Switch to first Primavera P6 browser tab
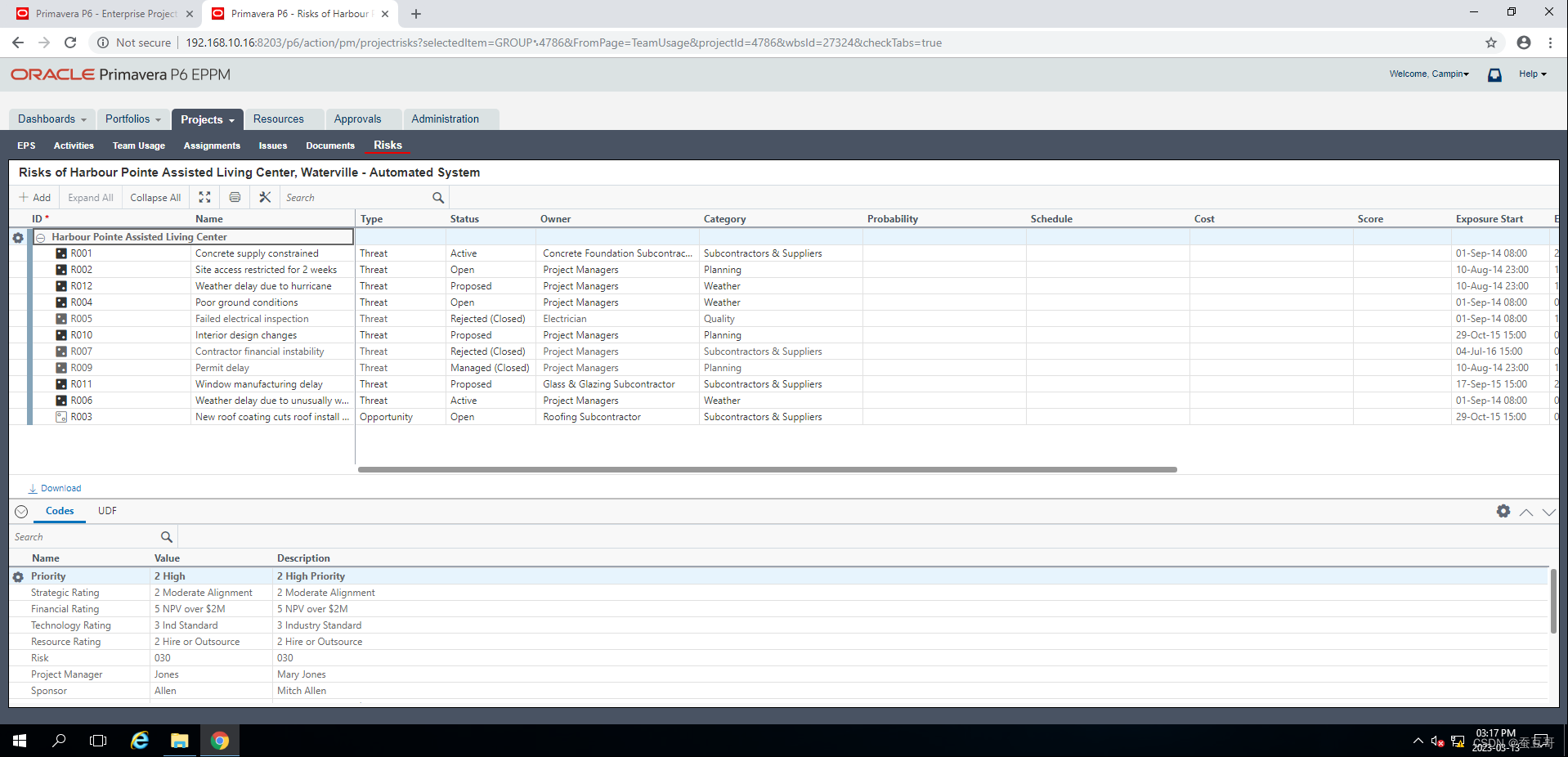 pos(106,14)
